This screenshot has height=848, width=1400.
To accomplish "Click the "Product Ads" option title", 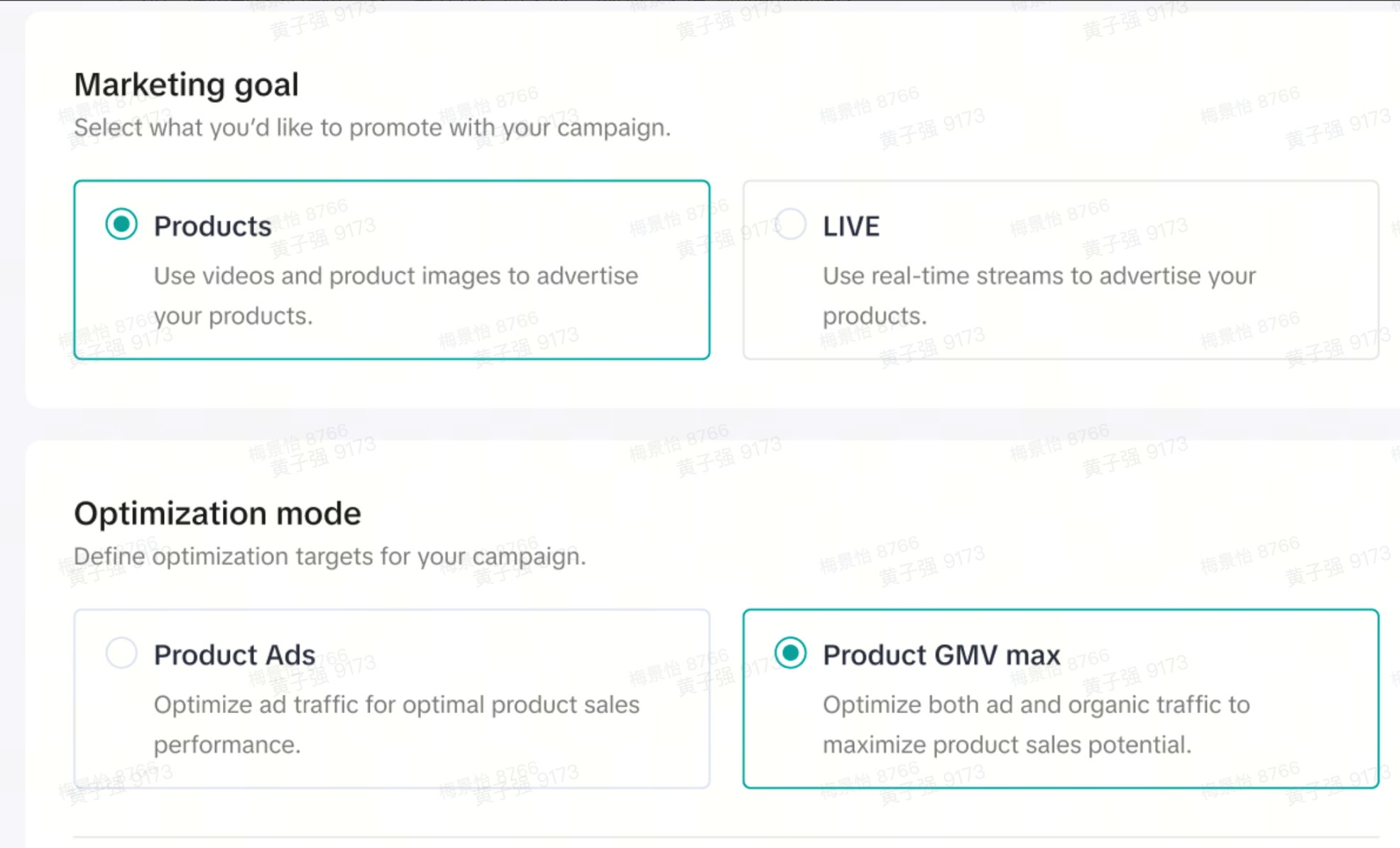I will 234,655.
